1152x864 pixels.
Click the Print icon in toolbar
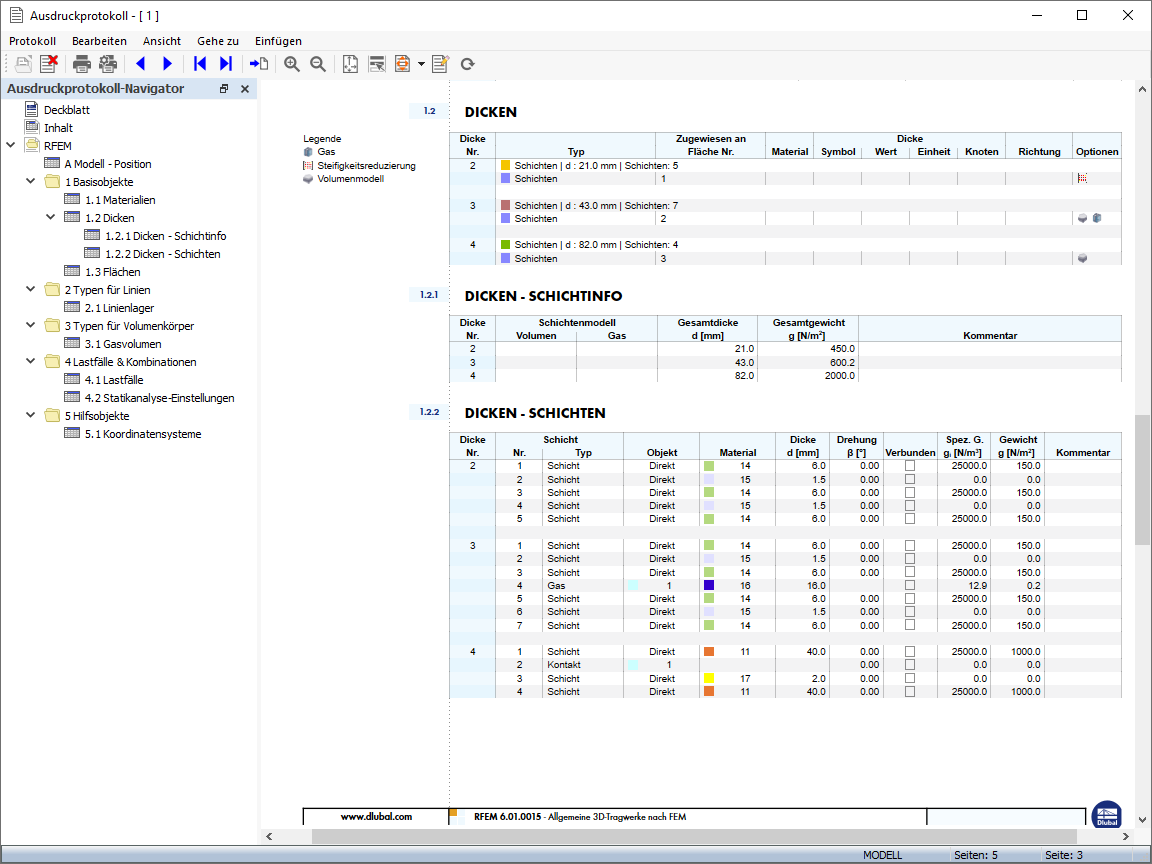82,64
